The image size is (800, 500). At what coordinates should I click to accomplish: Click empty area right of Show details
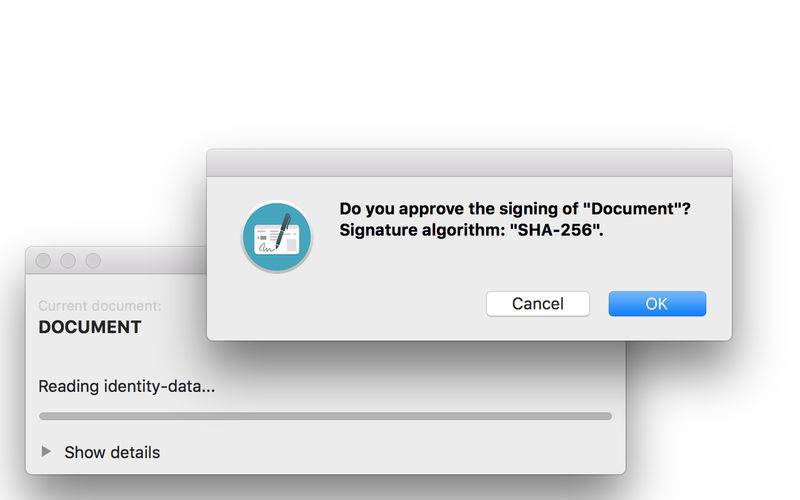388,453
